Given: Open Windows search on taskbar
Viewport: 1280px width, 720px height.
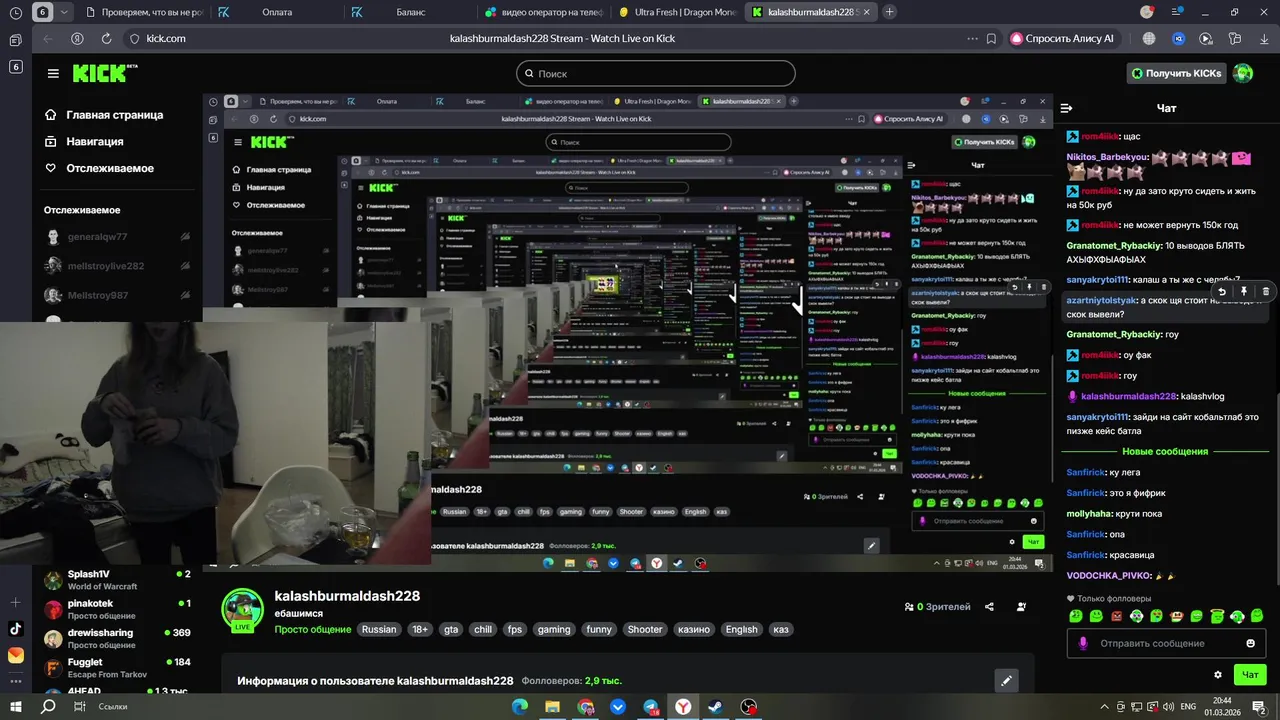Looking at the screenshot, I should pyautogui.click(x=48, y=706).
